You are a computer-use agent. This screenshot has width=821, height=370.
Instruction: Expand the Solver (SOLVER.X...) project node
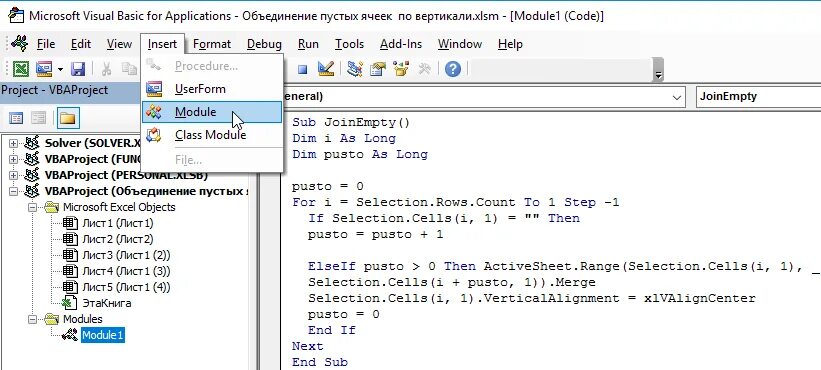14,143
